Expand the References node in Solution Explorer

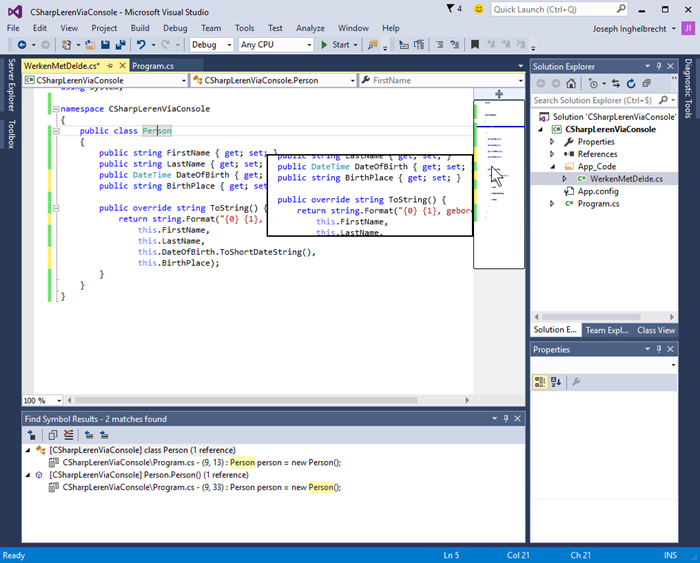[552, 154]
